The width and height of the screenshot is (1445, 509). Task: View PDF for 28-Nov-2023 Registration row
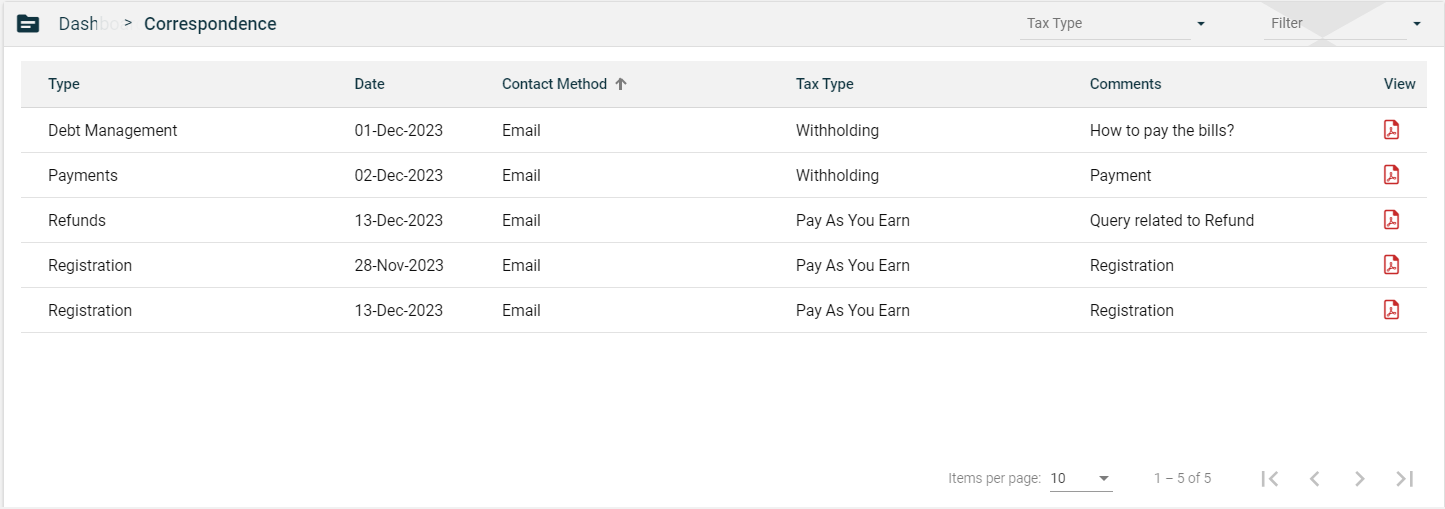tap(1391, 265)
